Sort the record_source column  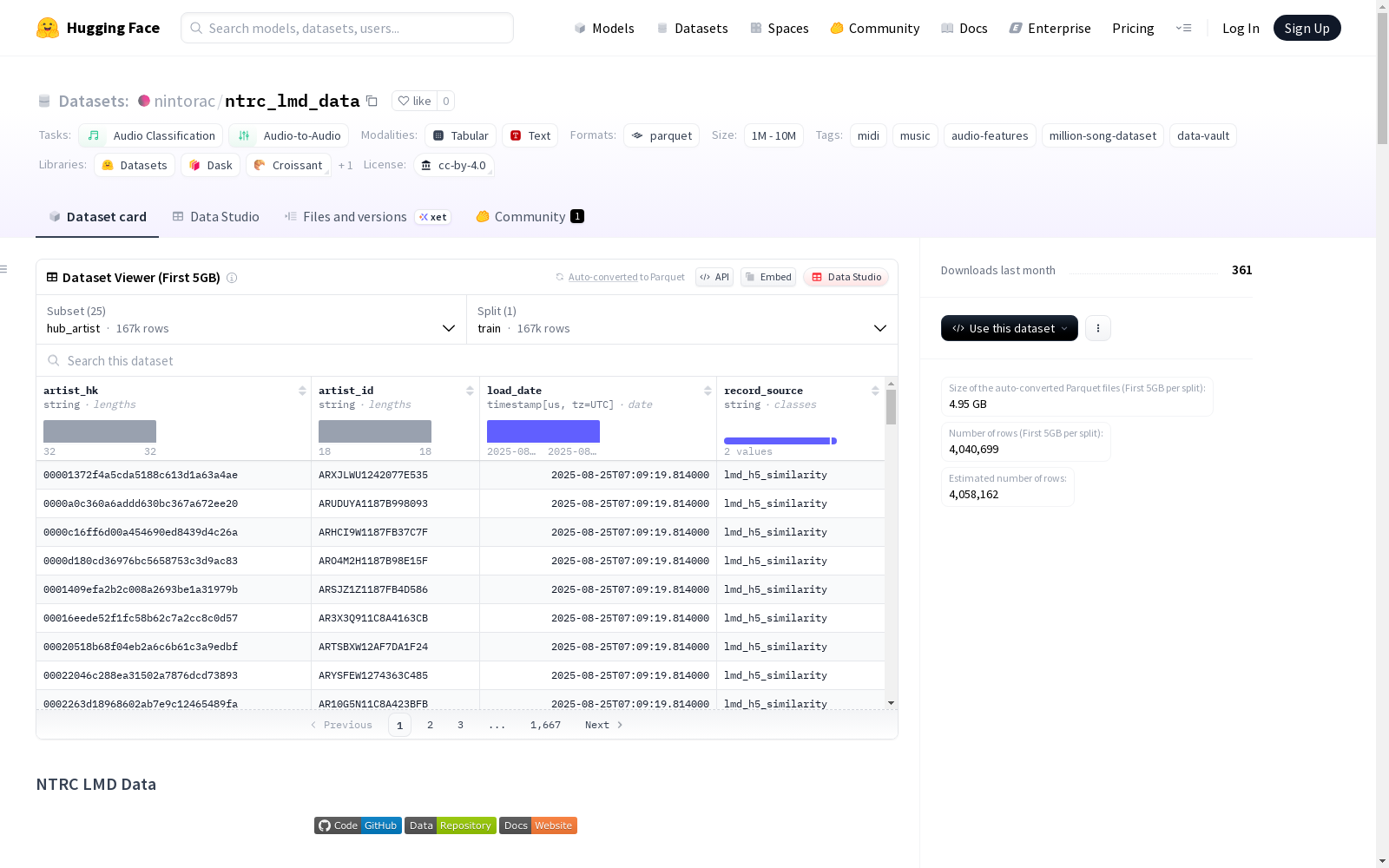pos(875,391)
